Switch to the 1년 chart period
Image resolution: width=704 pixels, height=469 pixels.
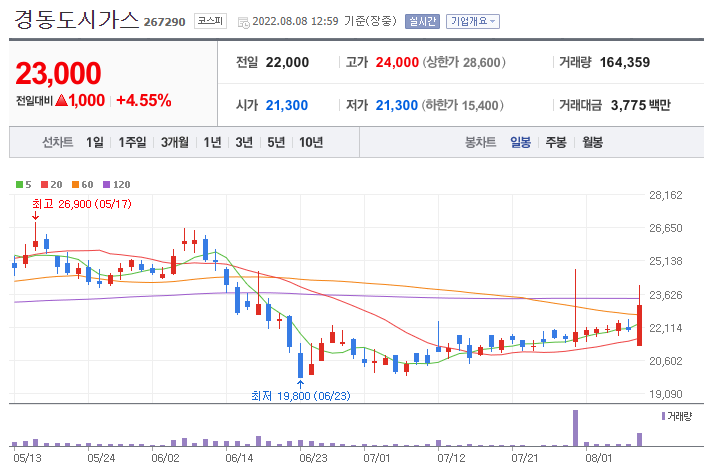[212, 142]
